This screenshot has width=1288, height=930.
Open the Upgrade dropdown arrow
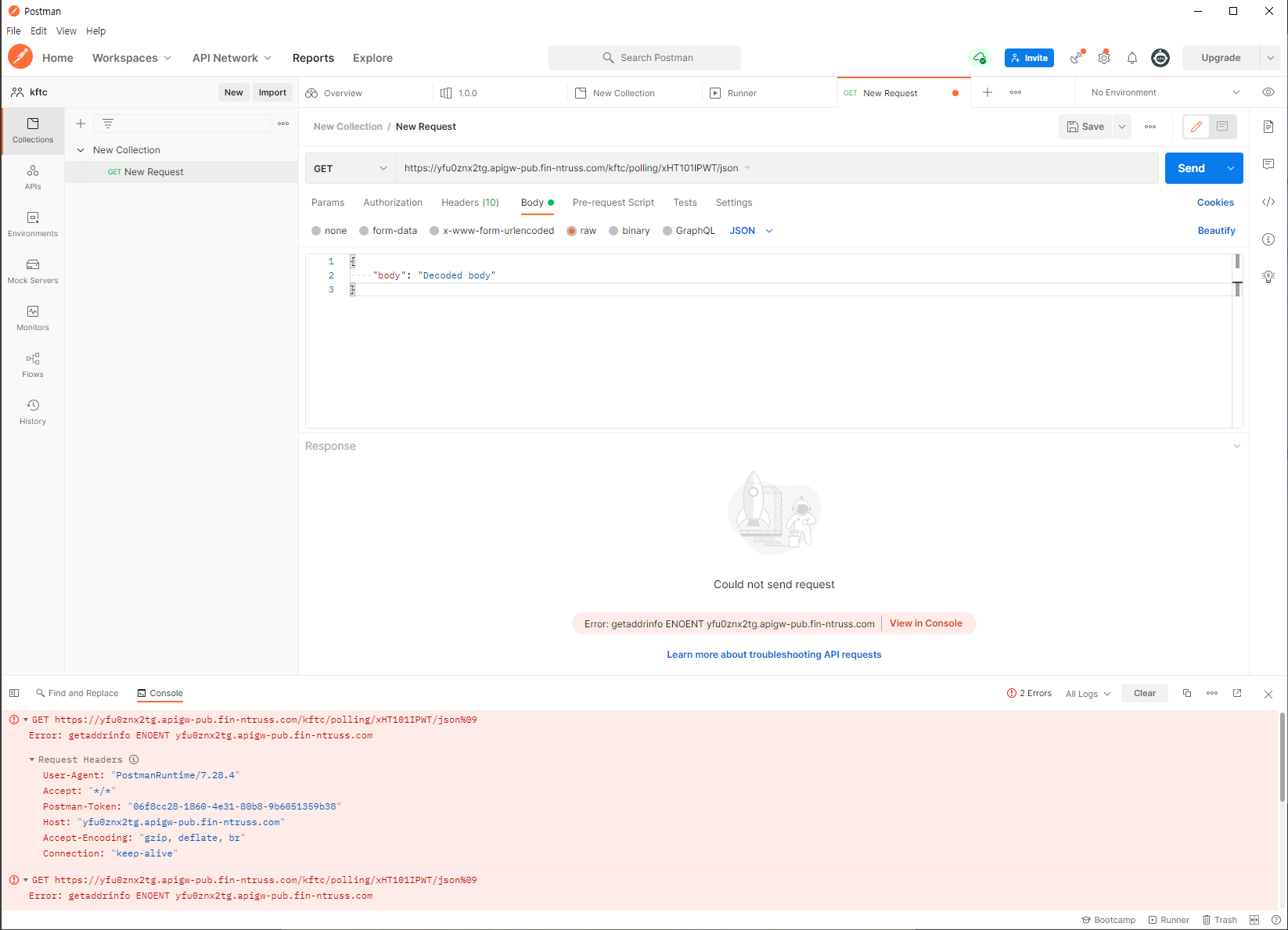[x=1271, y=58]
